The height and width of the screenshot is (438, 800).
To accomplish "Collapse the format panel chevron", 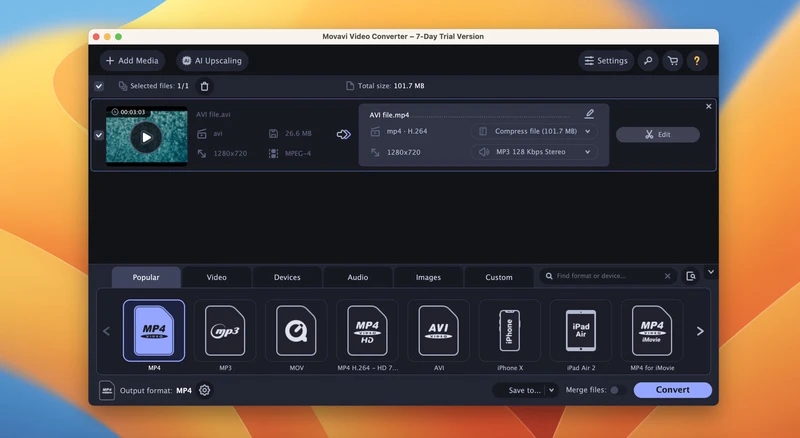I will [711, 272].
